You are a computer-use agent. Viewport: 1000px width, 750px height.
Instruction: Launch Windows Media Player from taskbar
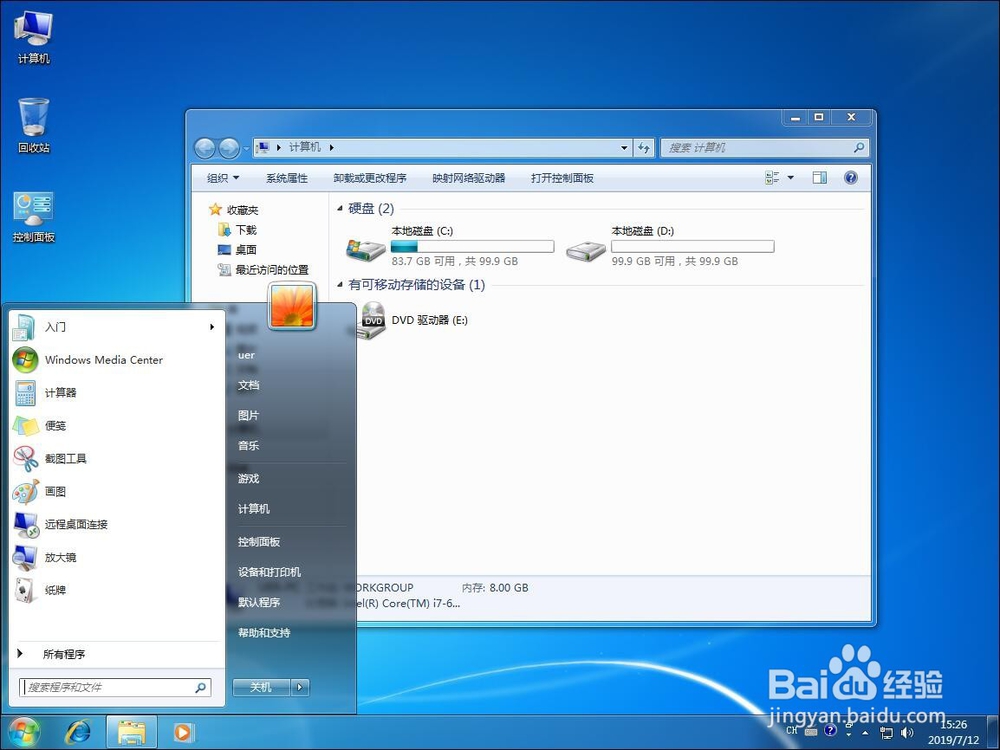point(183,733)
